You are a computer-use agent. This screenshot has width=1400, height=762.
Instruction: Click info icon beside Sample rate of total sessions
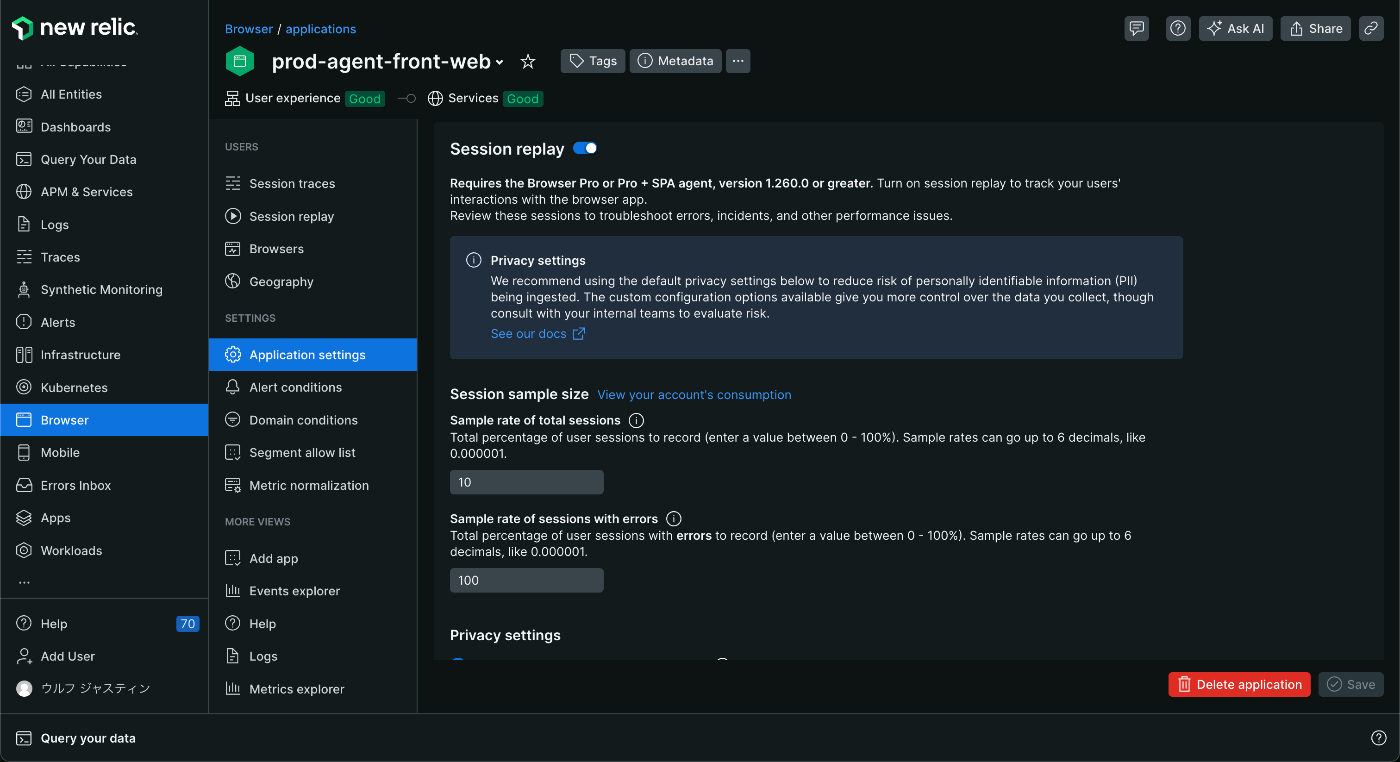[636, 420]
